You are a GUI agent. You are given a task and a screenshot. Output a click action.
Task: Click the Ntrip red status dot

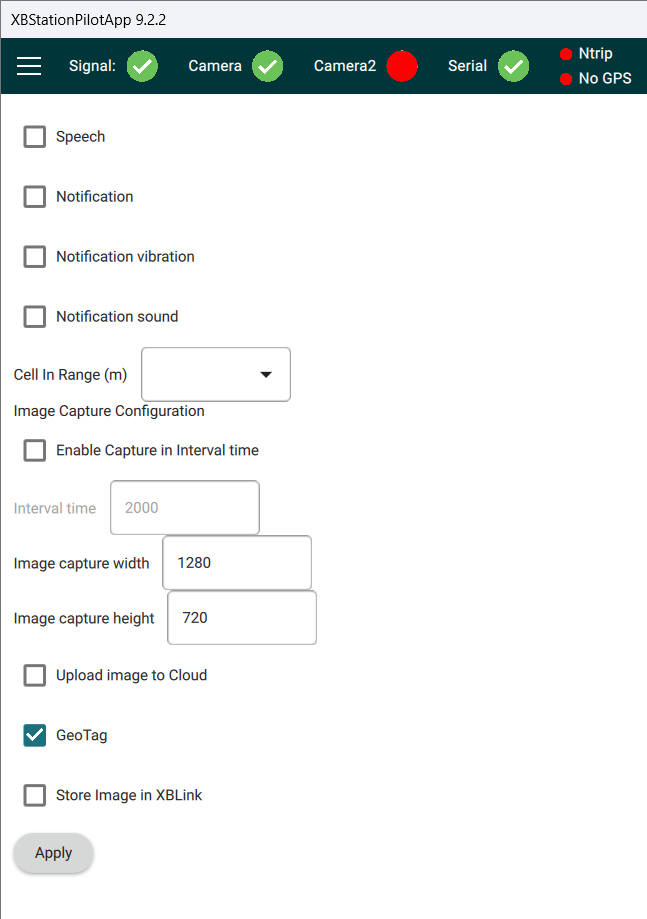(x=566, y=54)
